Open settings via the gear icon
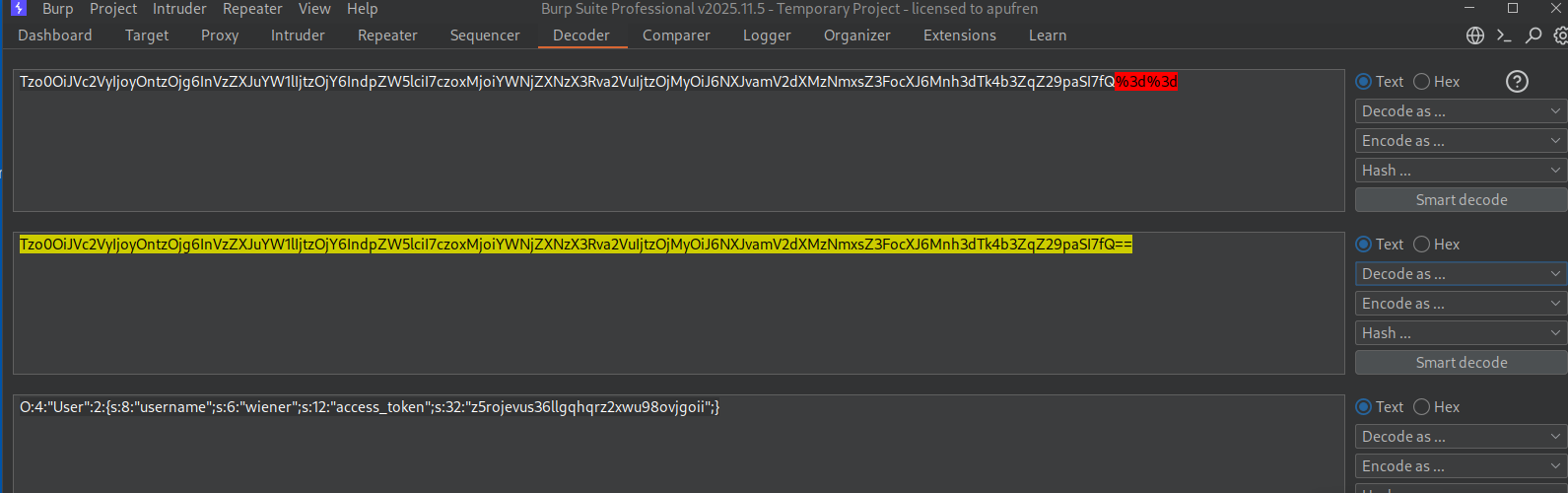1568x493 pixels. coord(1560,35)
